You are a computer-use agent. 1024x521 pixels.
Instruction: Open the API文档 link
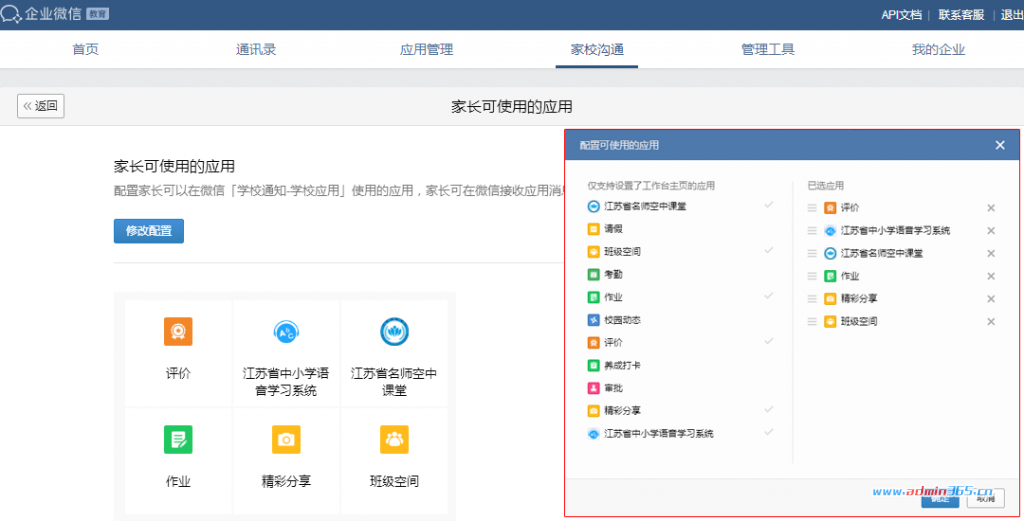pyautogui.click(x=901, y=15)
